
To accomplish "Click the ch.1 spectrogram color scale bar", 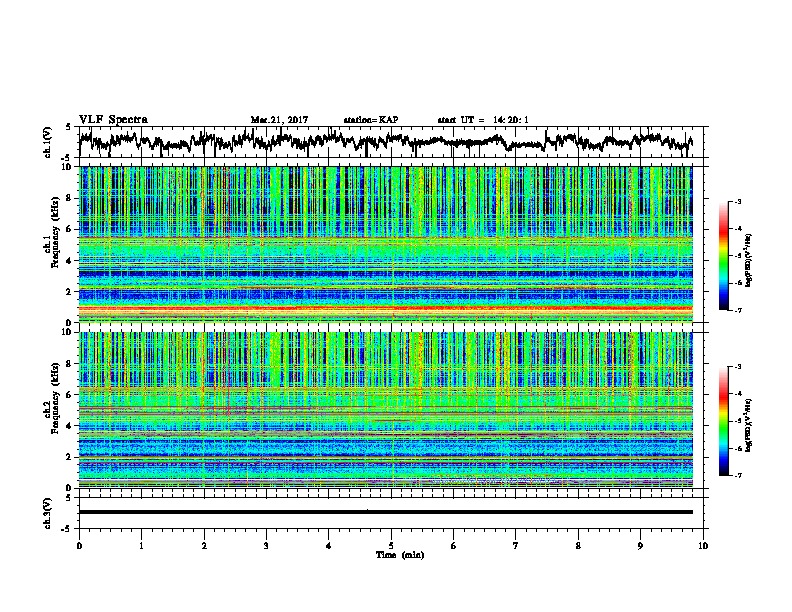I will click(x=723, y=255).
